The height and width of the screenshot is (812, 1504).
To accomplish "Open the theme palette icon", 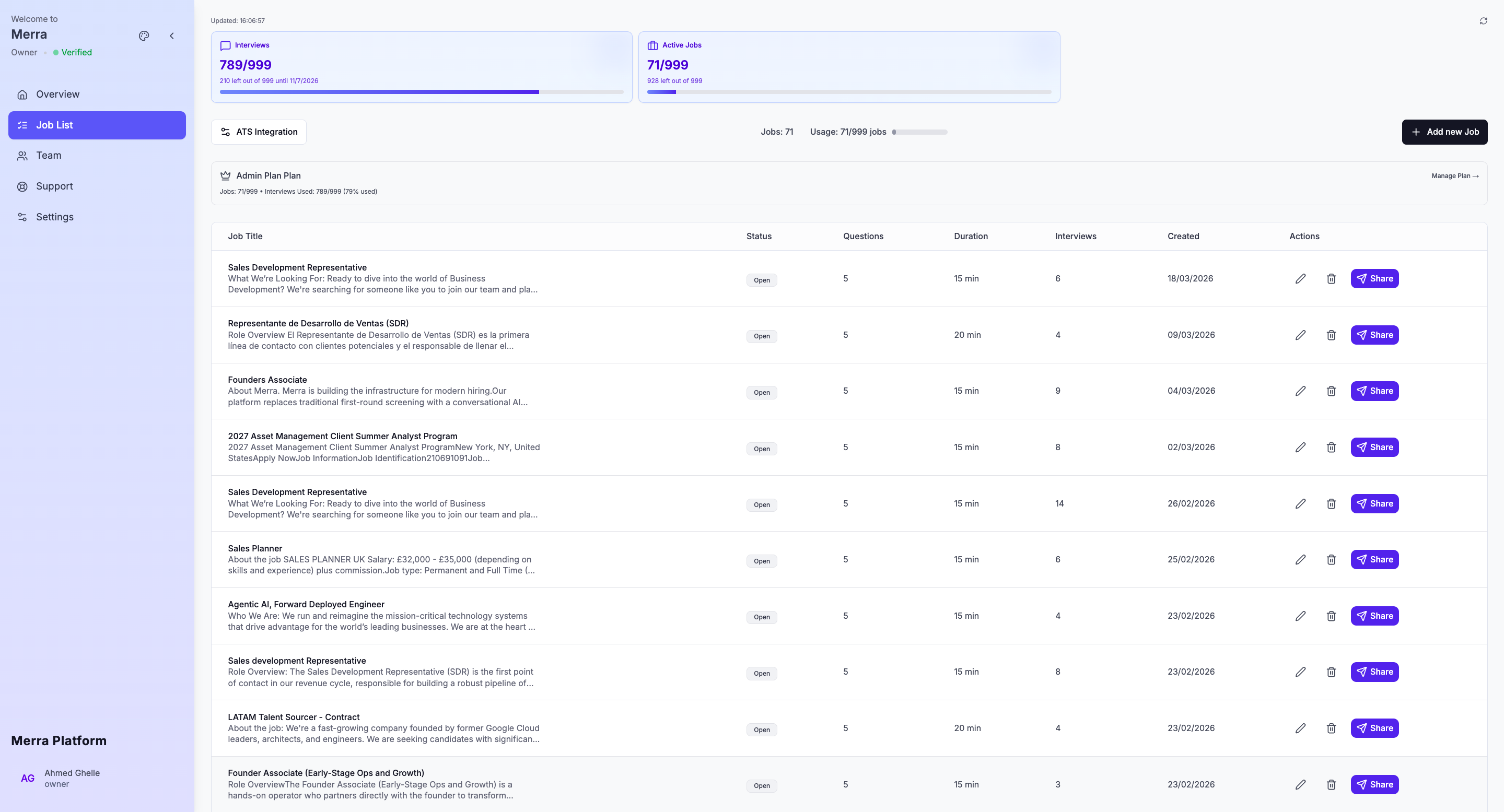I will [x=144, y=36].
